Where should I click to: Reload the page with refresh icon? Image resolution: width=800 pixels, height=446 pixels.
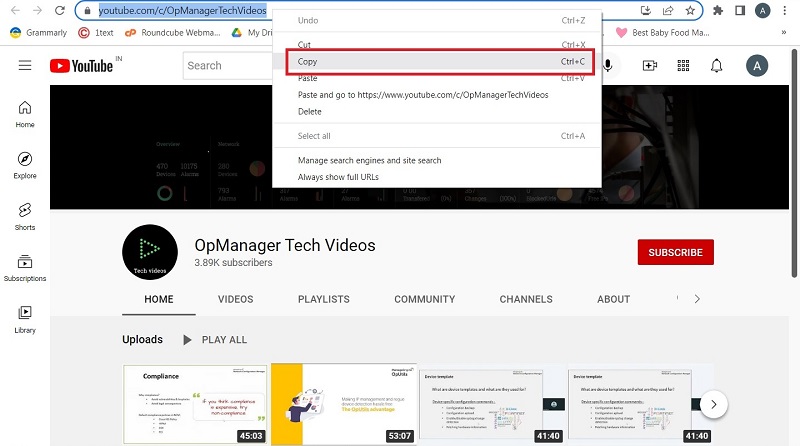tap(60, 10)
